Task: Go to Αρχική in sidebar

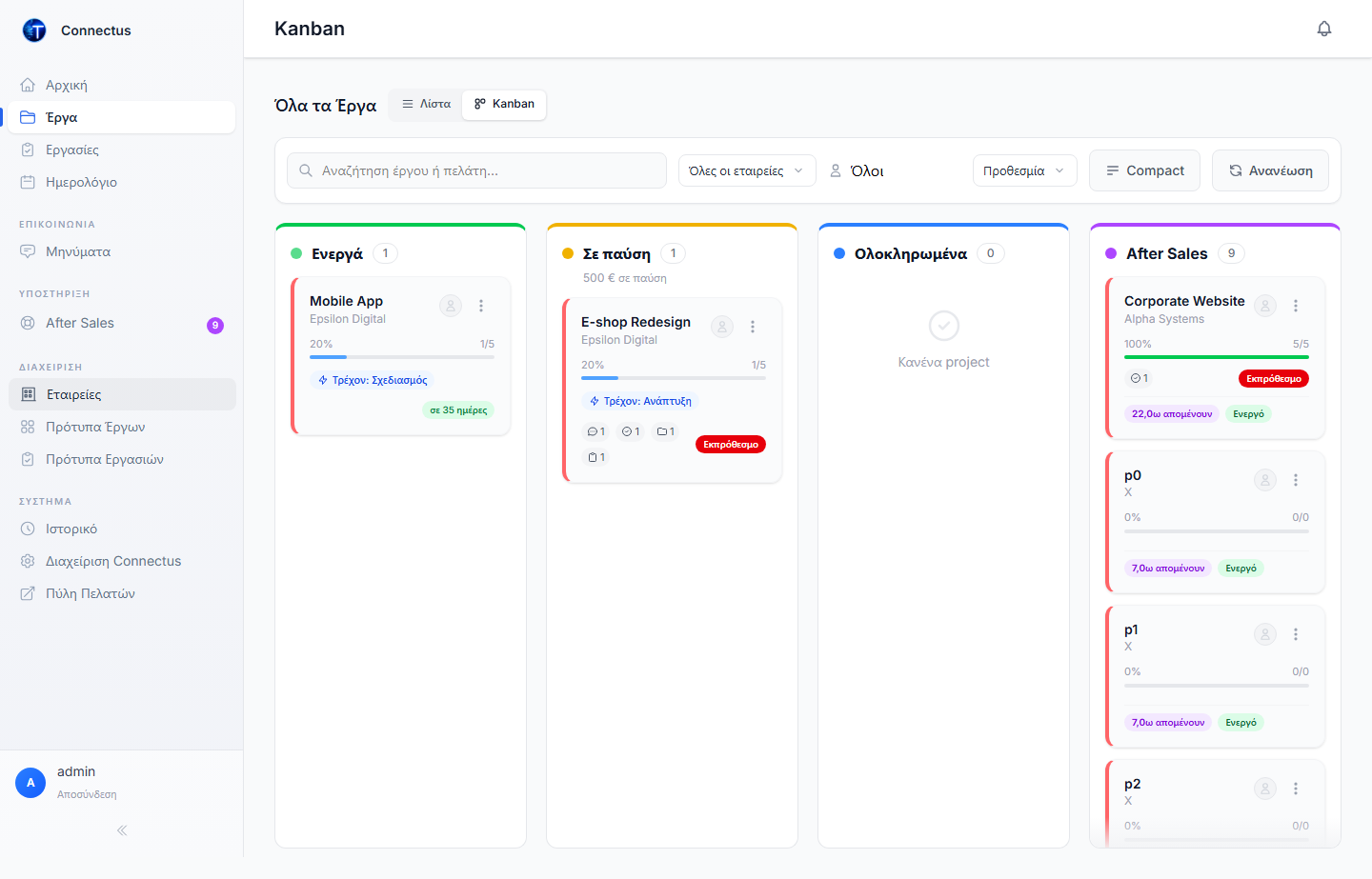Action: 122,85
